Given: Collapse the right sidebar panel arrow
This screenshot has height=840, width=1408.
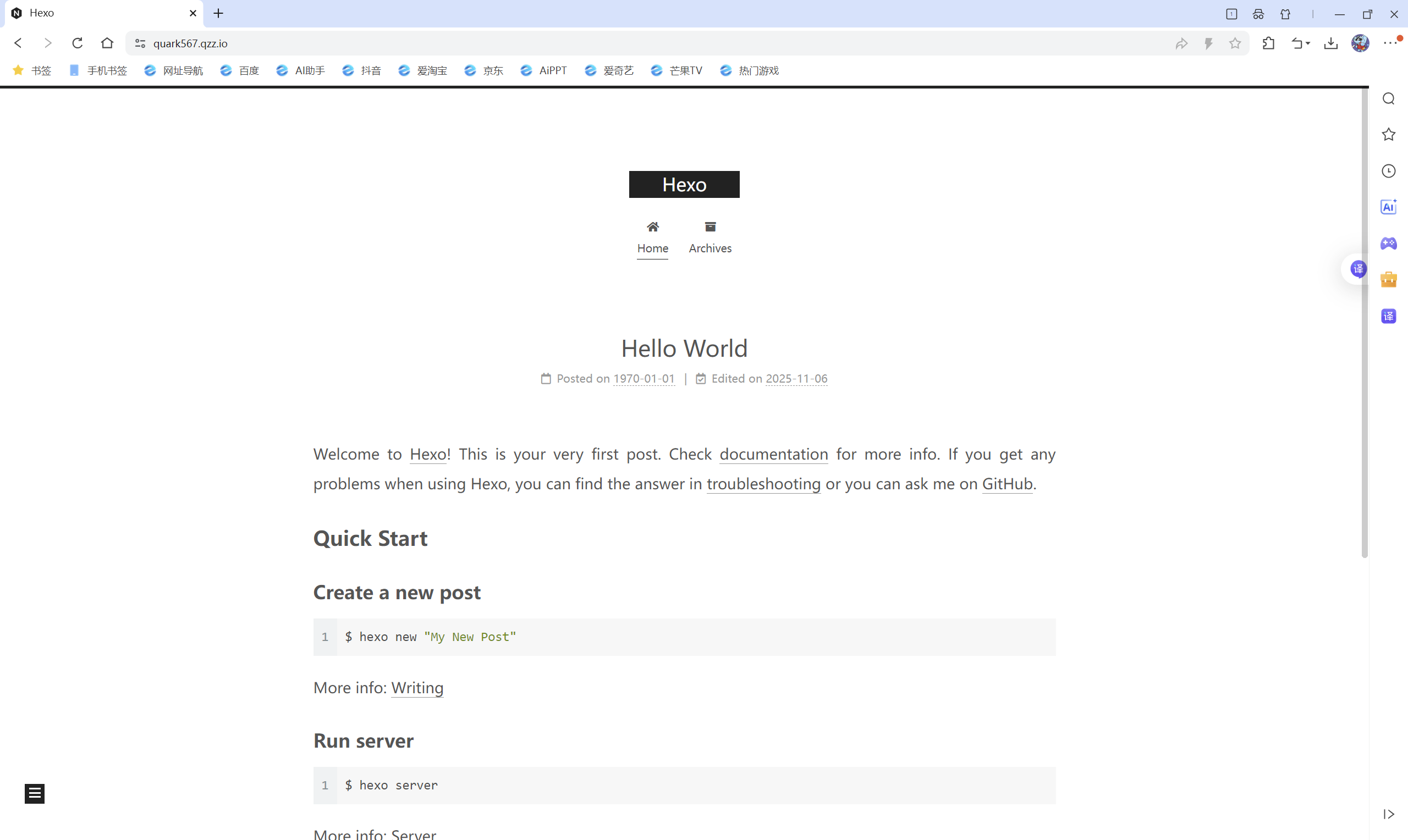Looking at the screenshot, I should click(x=1388, y=814).
